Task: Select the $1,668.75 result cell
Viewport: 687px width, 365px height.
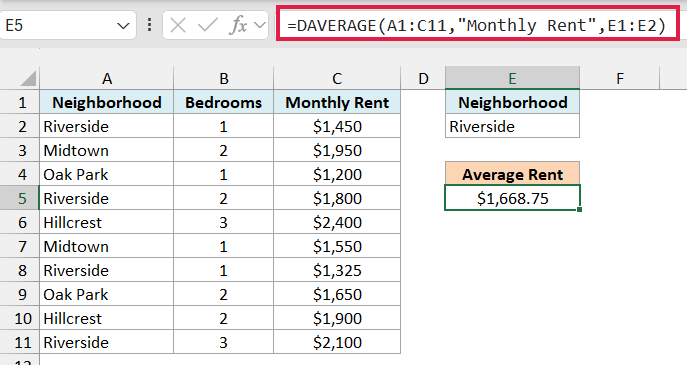Action: 512,198
